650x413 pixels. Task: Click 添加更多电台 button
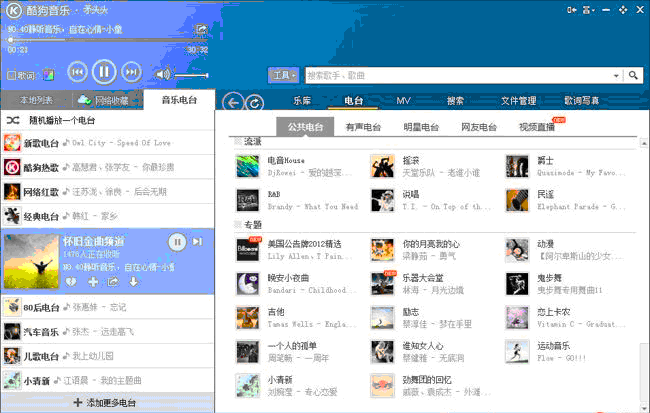(108, 403)
